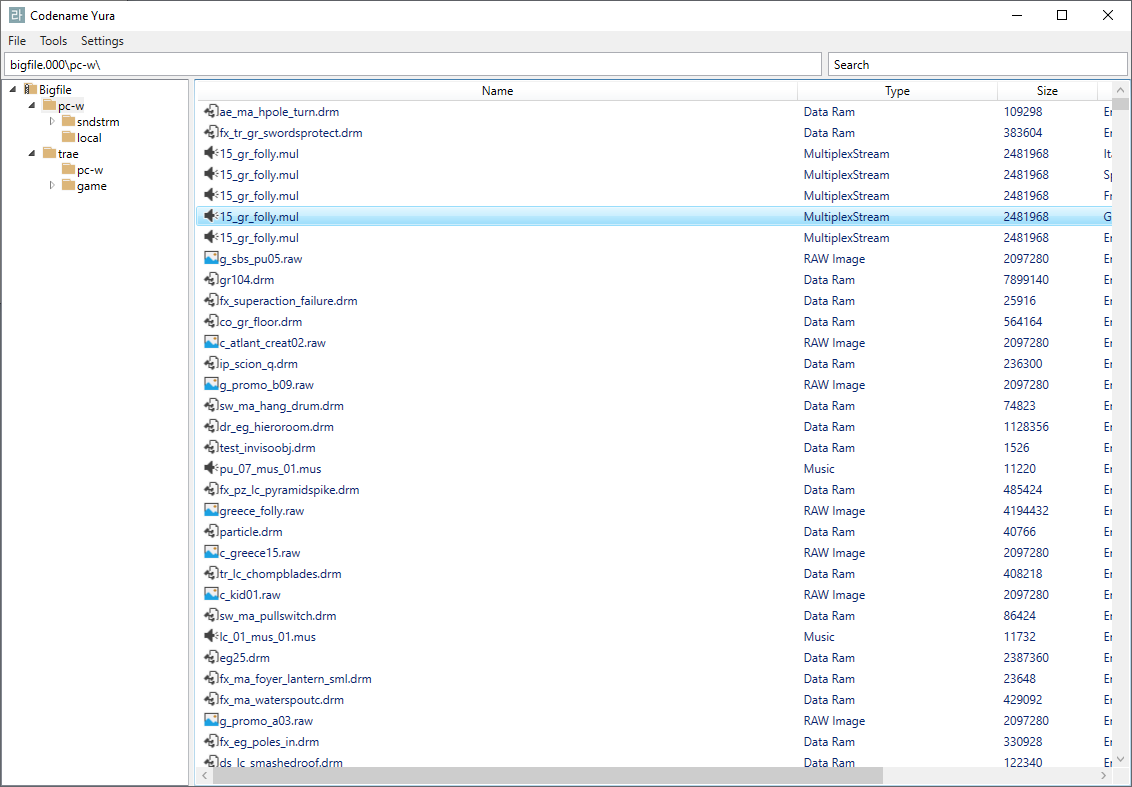
Task: Click the sndstrm folder icon
Action: [68, 122]
